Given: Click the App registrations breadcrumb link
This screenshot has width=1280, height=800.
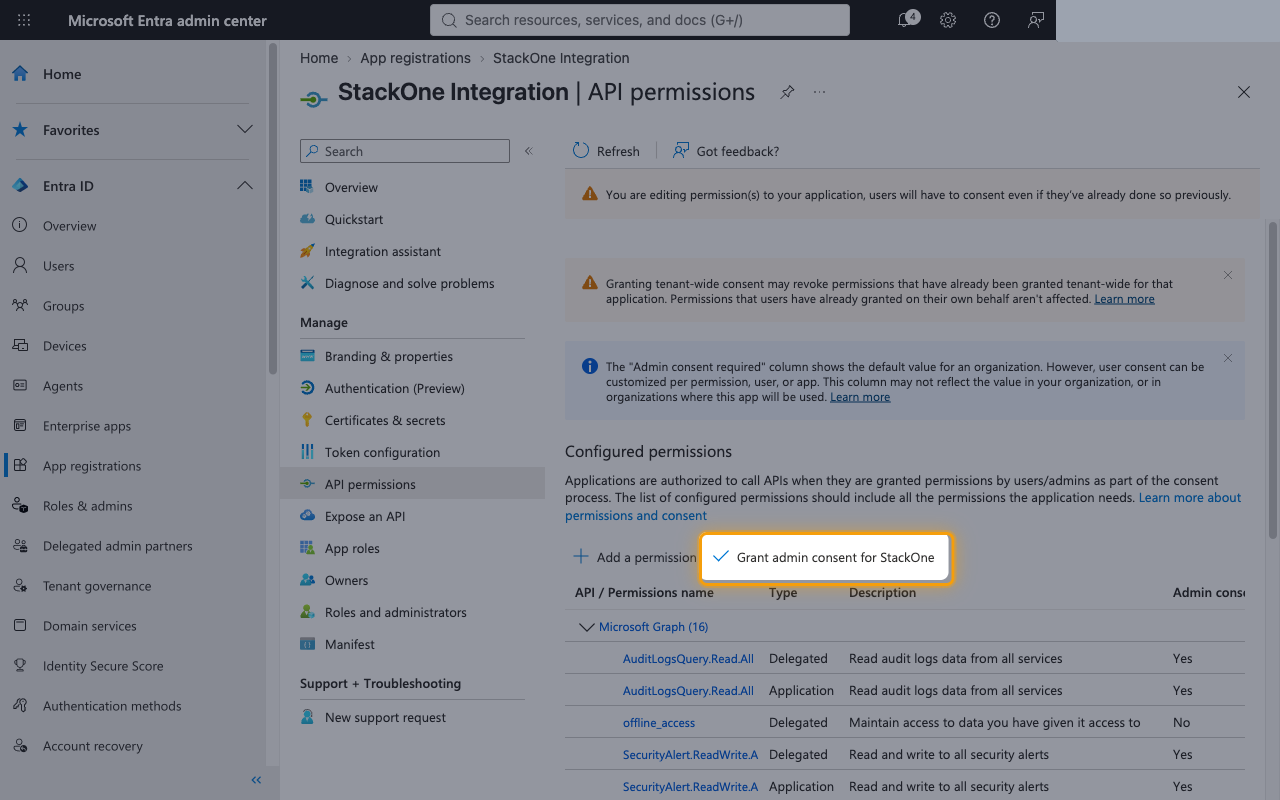Looking at the screenshot, I should tap(415, 58).
